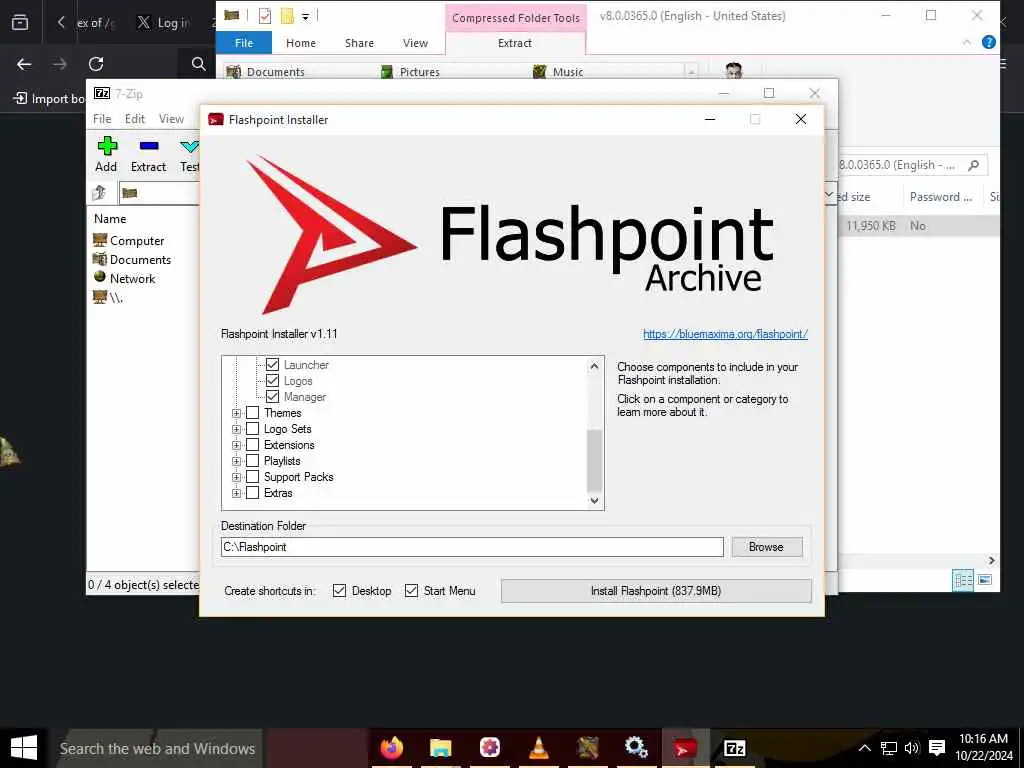Click the Destination Folder text field
Image resolution: width=1024 pixels, height=768 pixels.
[472, 547]
